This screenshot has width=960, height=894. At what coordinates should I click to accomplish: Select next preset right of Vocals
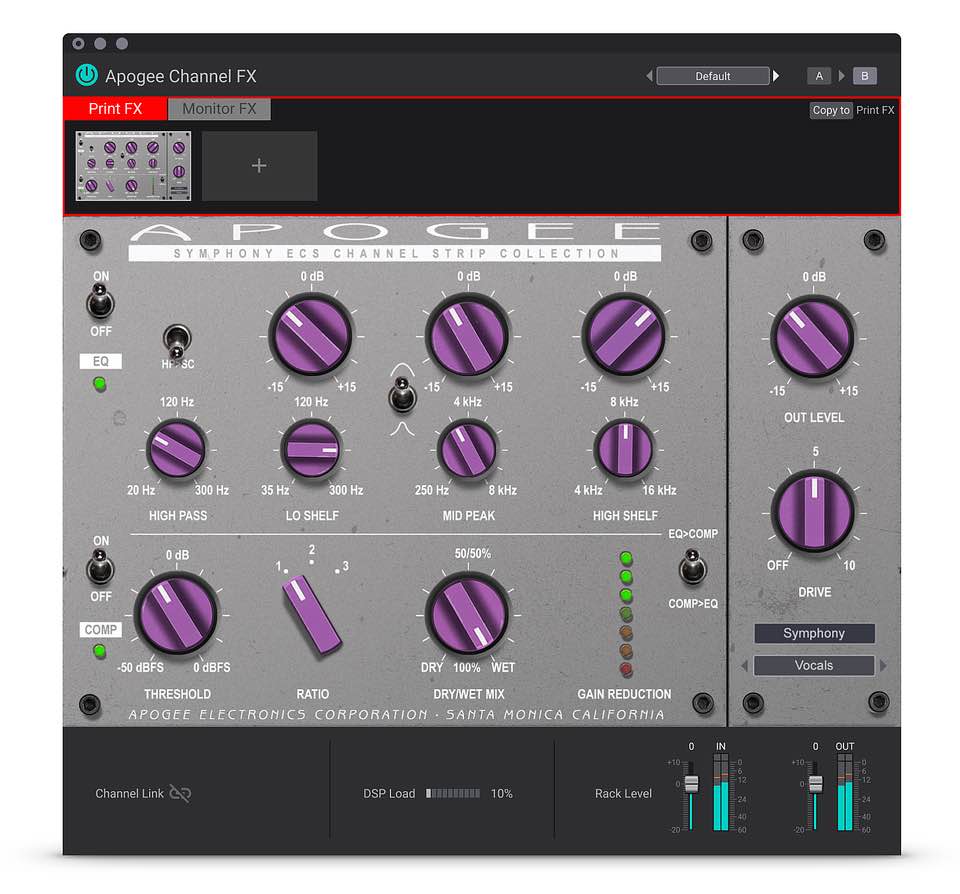tap(883, 666)
